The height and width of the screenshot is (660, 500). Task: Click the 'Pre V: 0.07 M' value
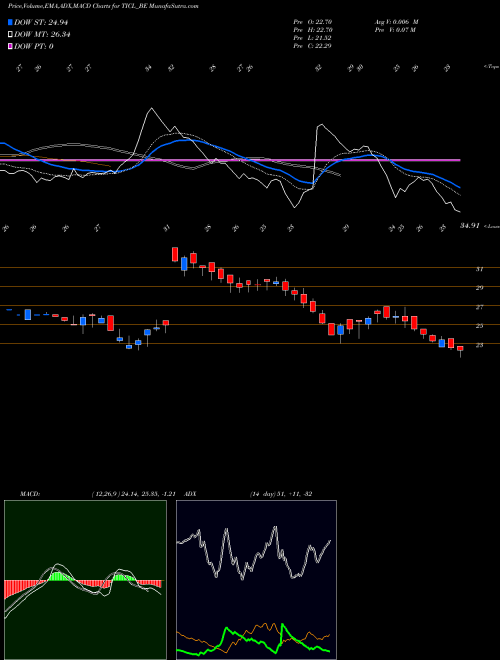click(x=394, y=30)
